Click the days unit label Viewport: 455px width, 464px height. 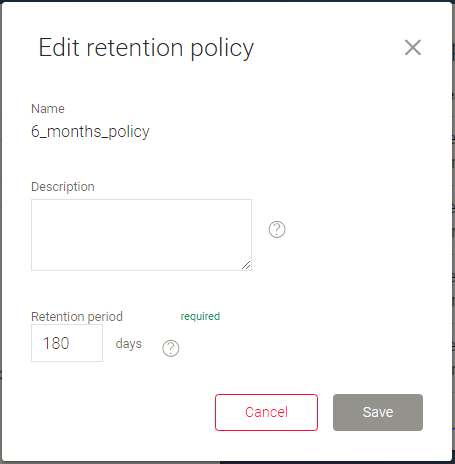click(129, 344)
